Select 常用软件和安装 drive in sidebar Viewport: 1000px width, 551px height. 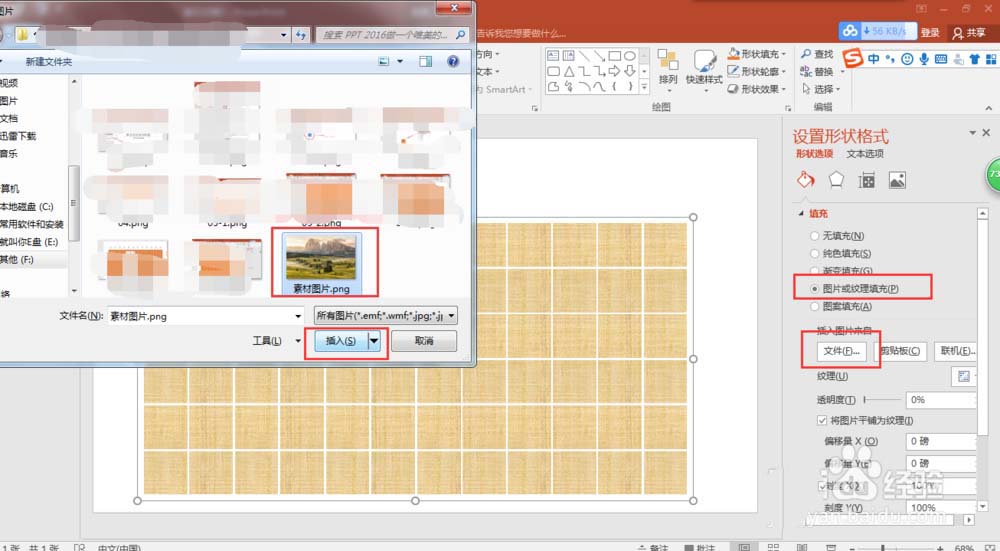coord(32,224)
